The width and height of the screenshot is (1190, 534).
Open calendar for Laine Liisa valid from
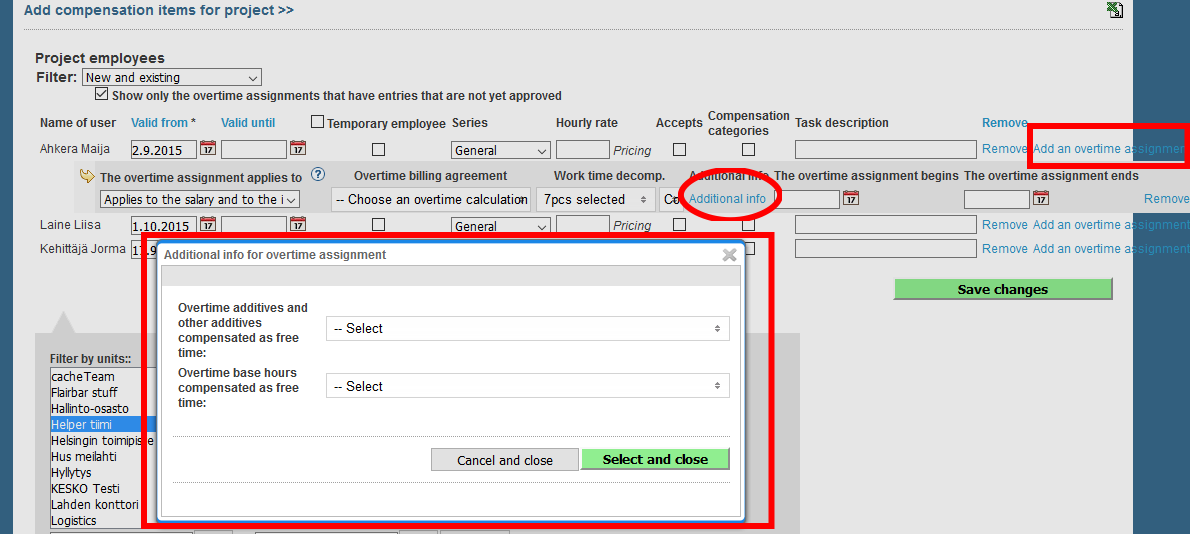pos(208,225)
